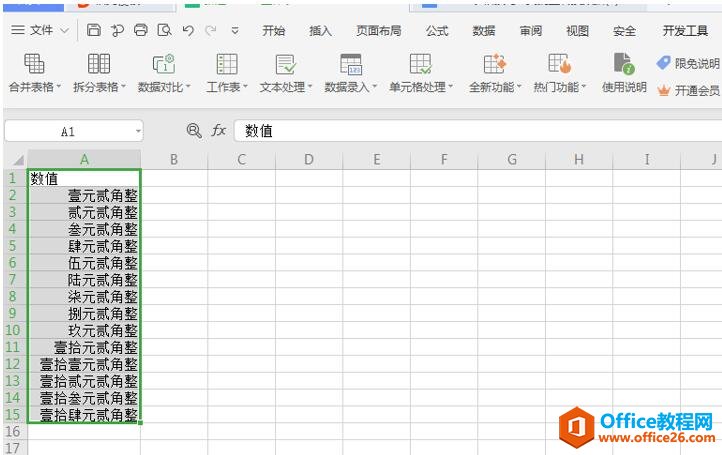722x455 pixels.
Task: Click the 文本处理 icon
Action: 285,64
